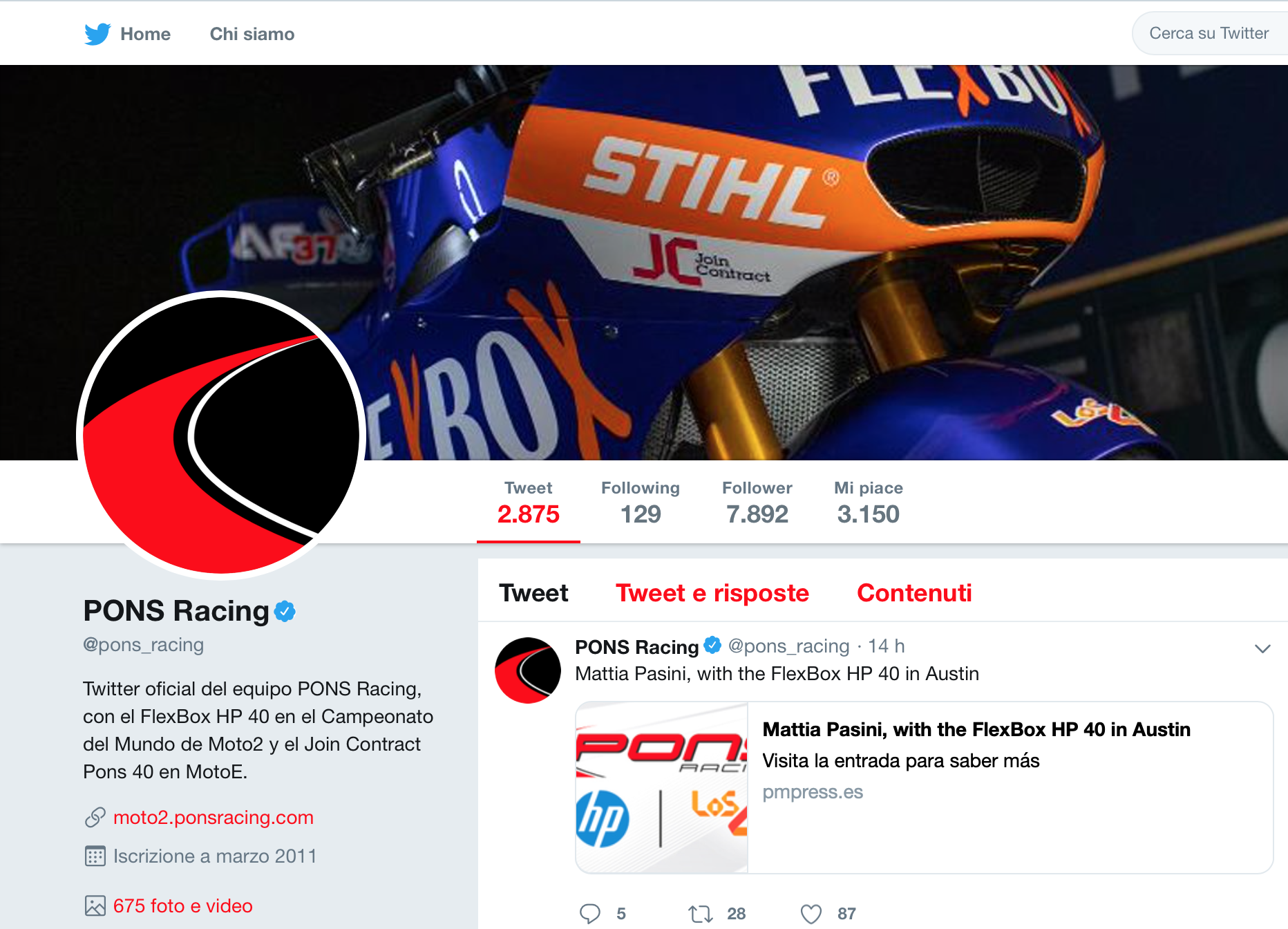Click the Twitter bird logo

click(x=97, y=34)
